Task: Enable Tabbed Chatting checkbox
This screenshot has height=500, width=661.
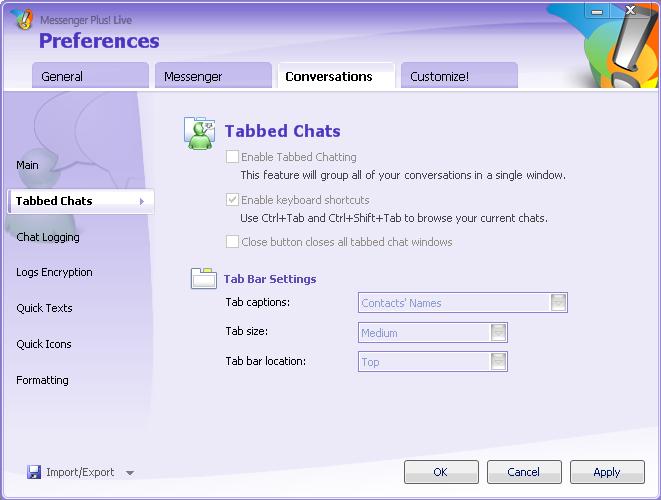Action: tap(232, 157)
